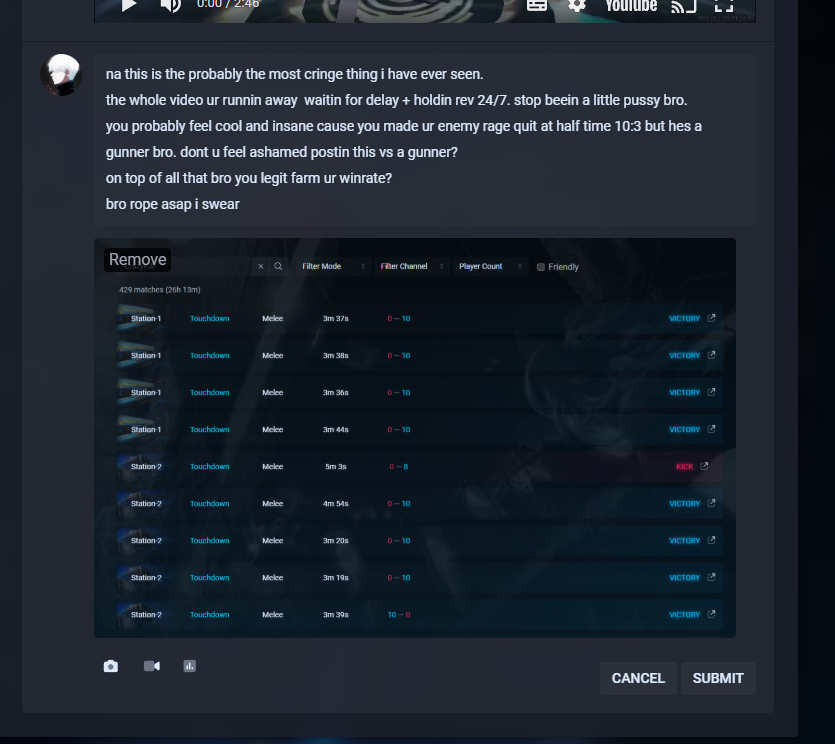Attach image using camera icon
This screenshot has width=835, height=744.
111,666
